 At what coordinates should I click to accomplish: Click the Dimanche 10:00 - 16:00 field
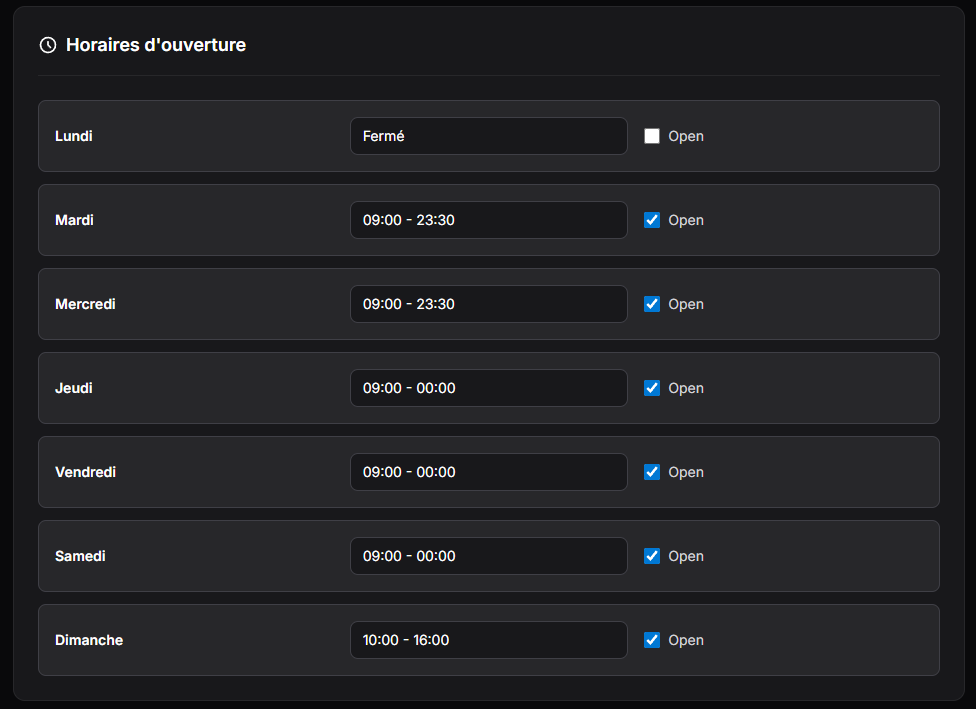(488, 640)
